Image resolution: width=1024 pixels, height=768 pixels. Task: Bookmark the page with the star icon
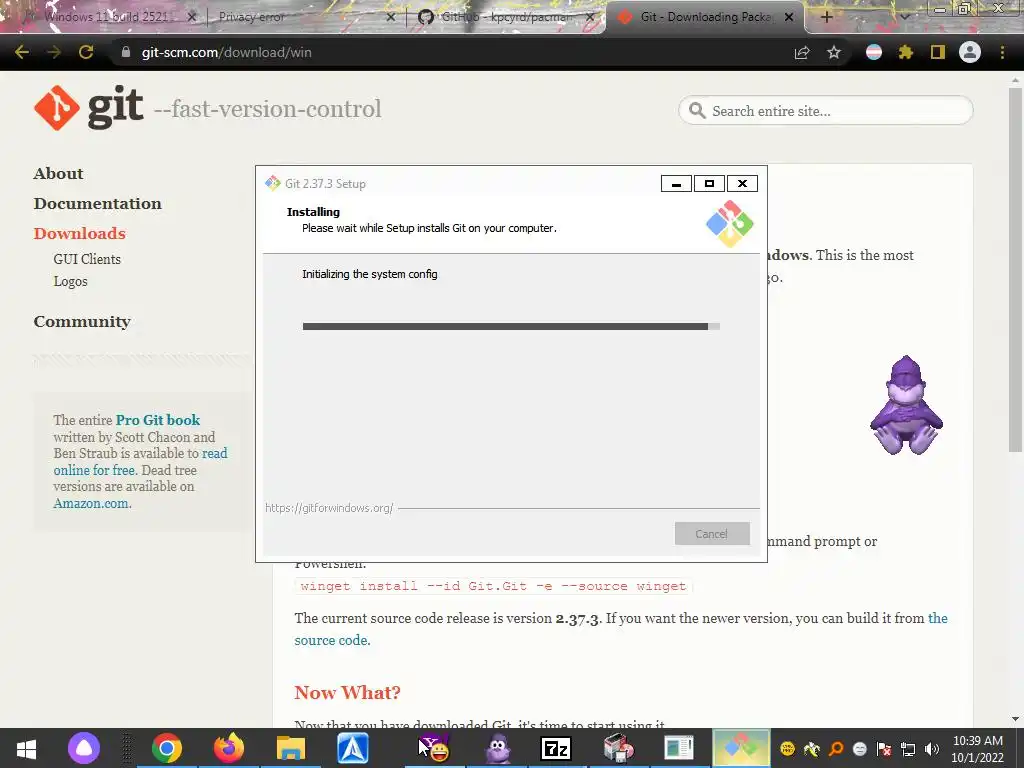834,52
